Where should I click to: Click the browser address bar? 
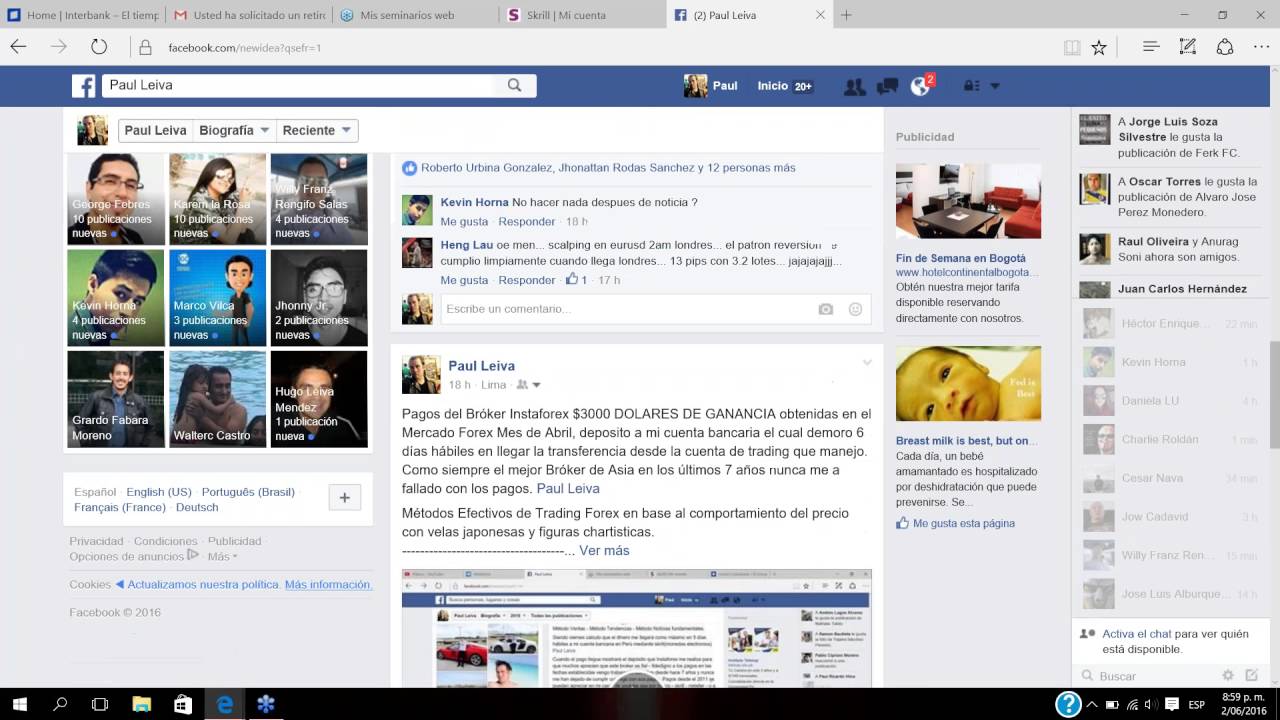click(600, 47)
